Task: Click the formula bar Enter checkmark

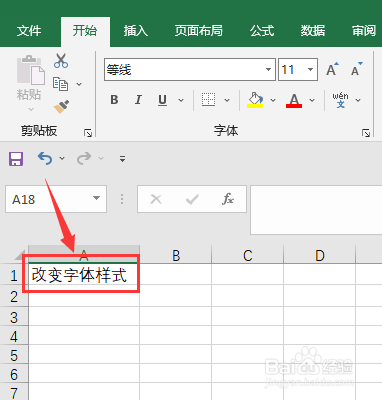Action: click(x=192, y=199)
